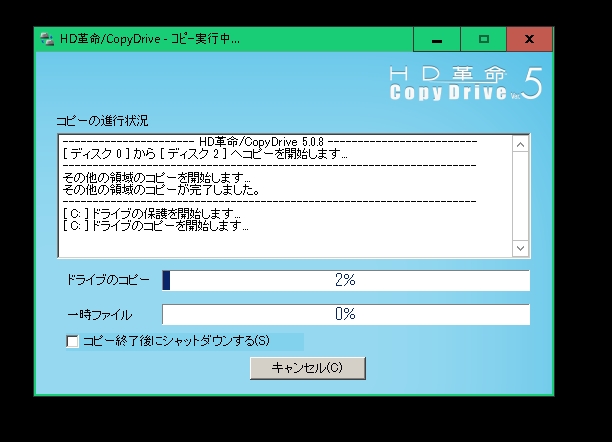Click log line '[C:]ドライブのコピーを開始します...'
This screenshot has height=442, width=612.
[156, 226]
